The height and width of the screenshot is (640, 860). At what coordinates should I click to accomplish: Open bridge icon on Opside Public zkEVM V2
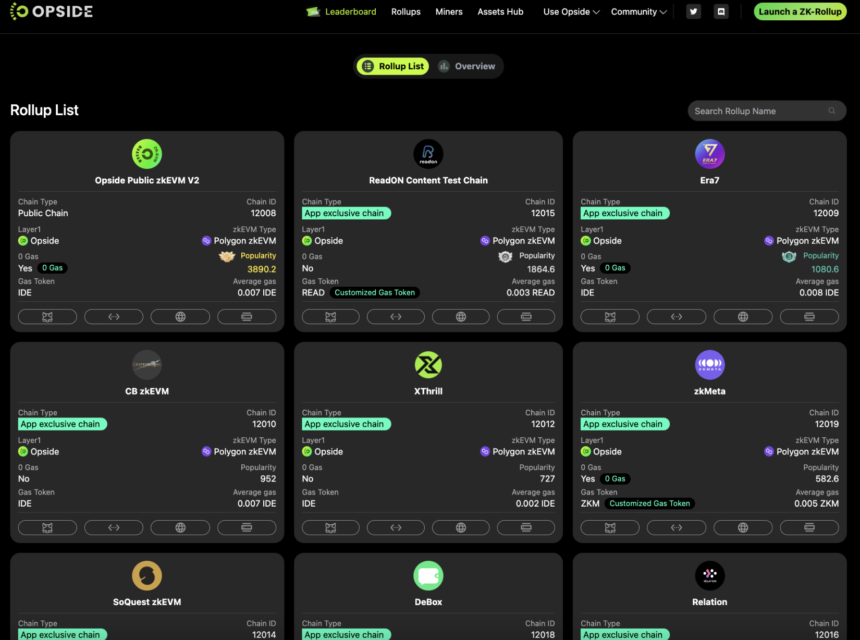[114, 316]
